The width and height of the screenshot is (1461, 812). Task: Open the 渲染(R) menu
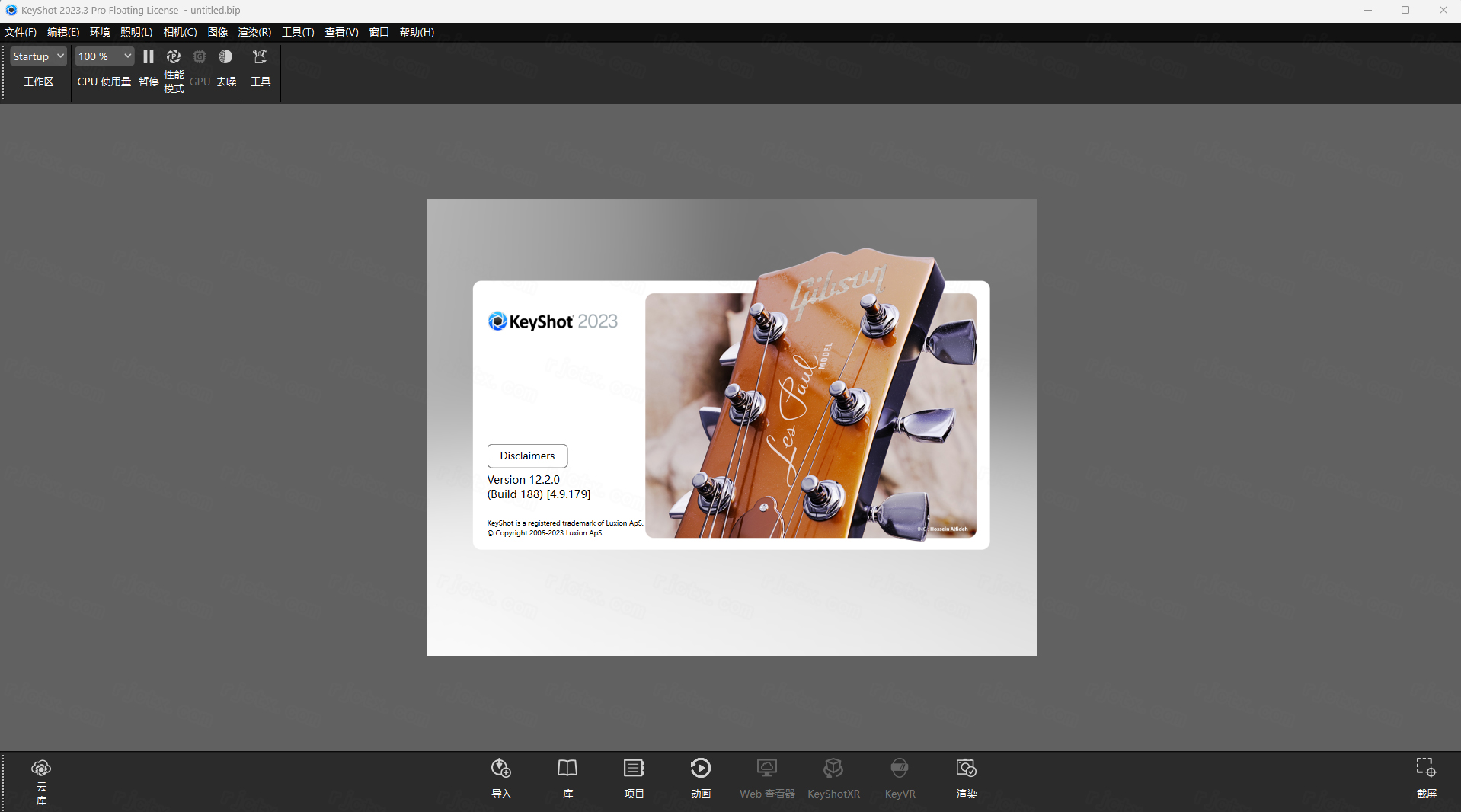[x=254, y=32]
